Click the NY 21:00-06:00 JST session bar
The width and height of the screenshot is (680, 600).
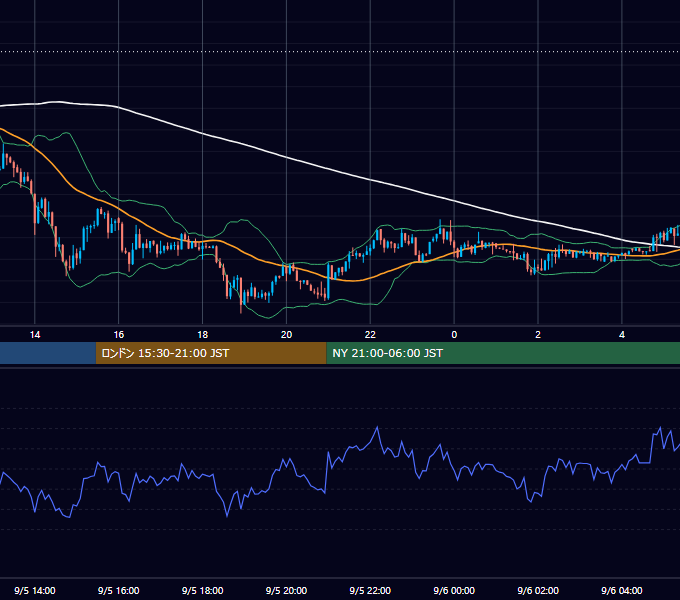(503, 353)
